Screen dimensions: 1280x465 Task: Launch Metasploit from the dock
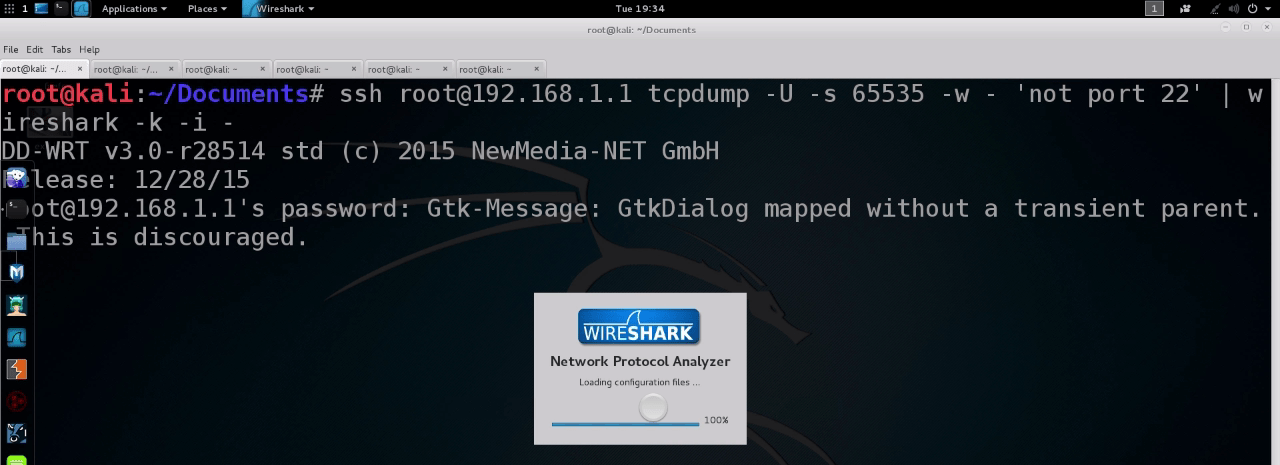tap(16, 273)
